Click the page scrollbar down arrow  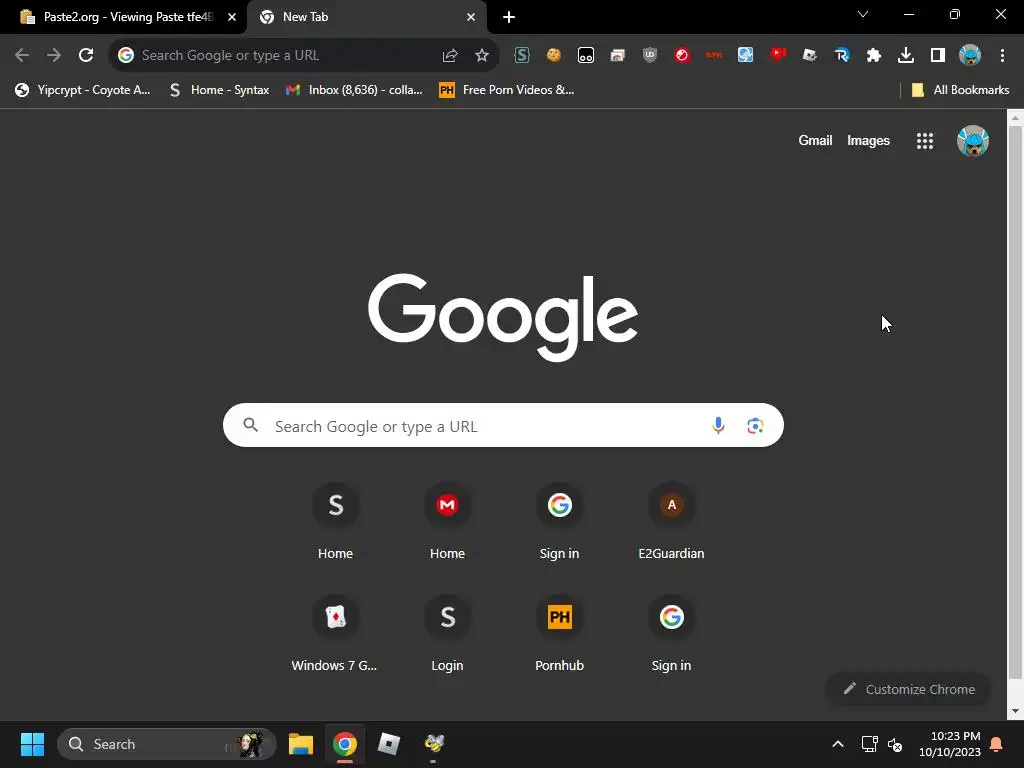1015,711
